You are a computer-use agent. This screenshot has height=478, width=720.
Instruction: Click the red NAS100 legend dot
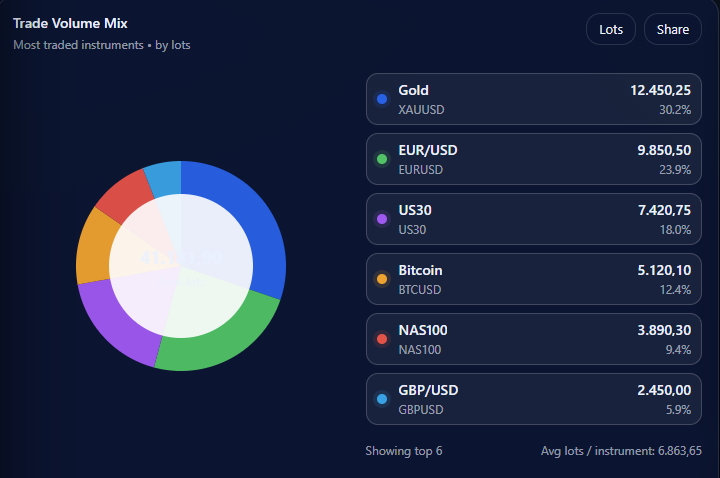381,339
